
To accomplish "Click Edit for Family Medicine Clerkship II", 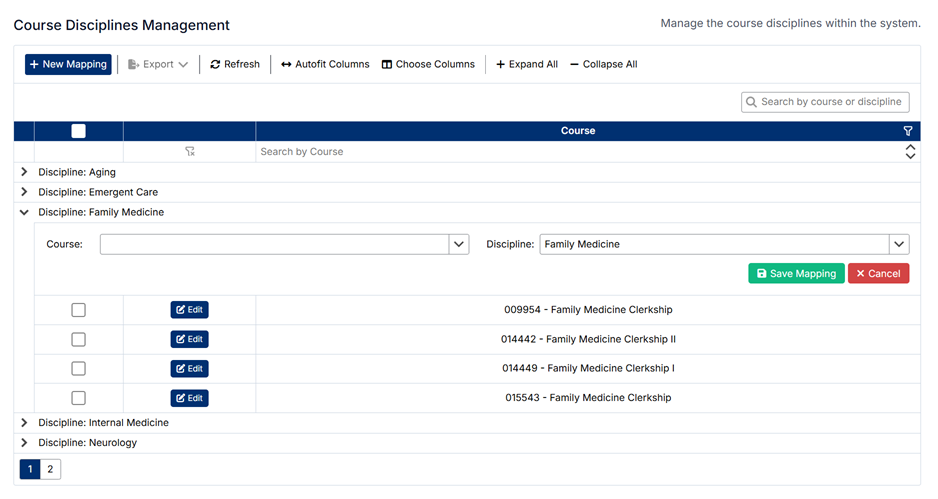I will 189,340.
